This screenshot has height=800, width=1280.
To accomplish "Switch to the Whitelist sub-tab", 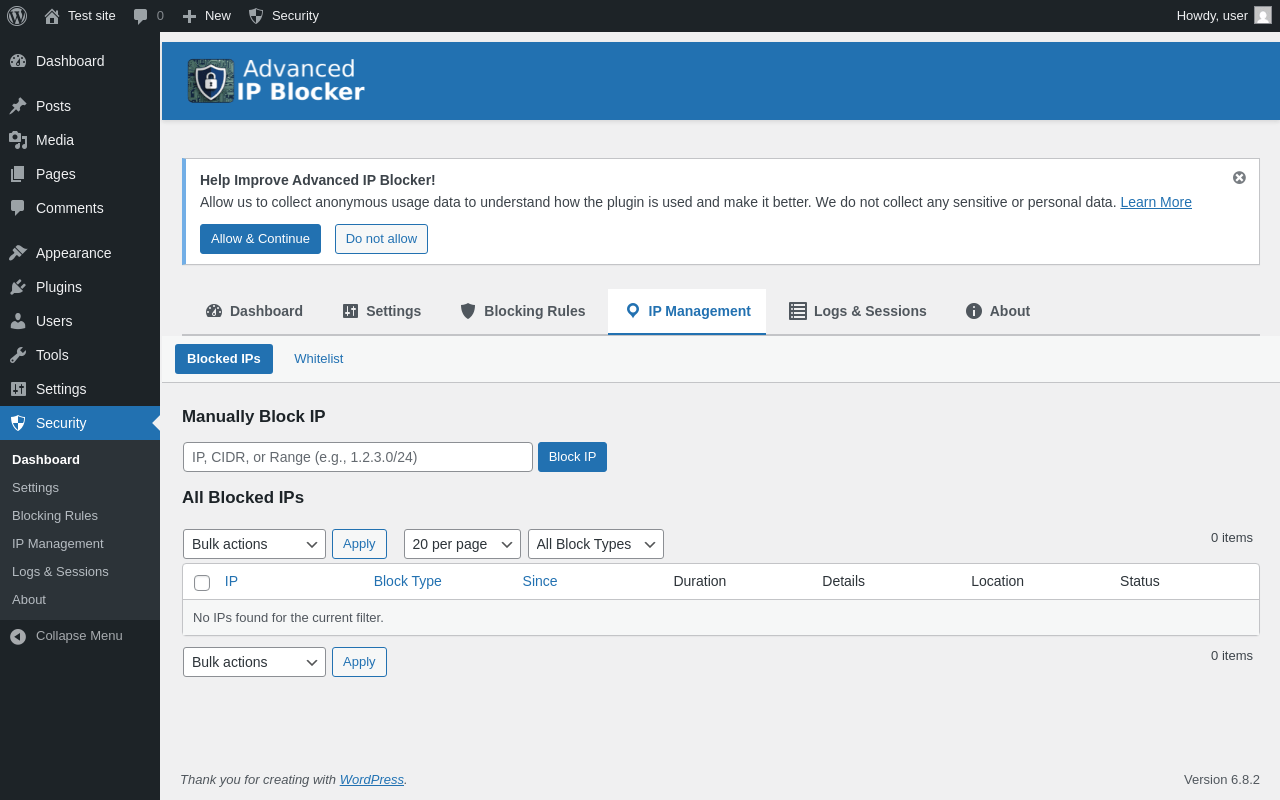I will pos(318,359).
